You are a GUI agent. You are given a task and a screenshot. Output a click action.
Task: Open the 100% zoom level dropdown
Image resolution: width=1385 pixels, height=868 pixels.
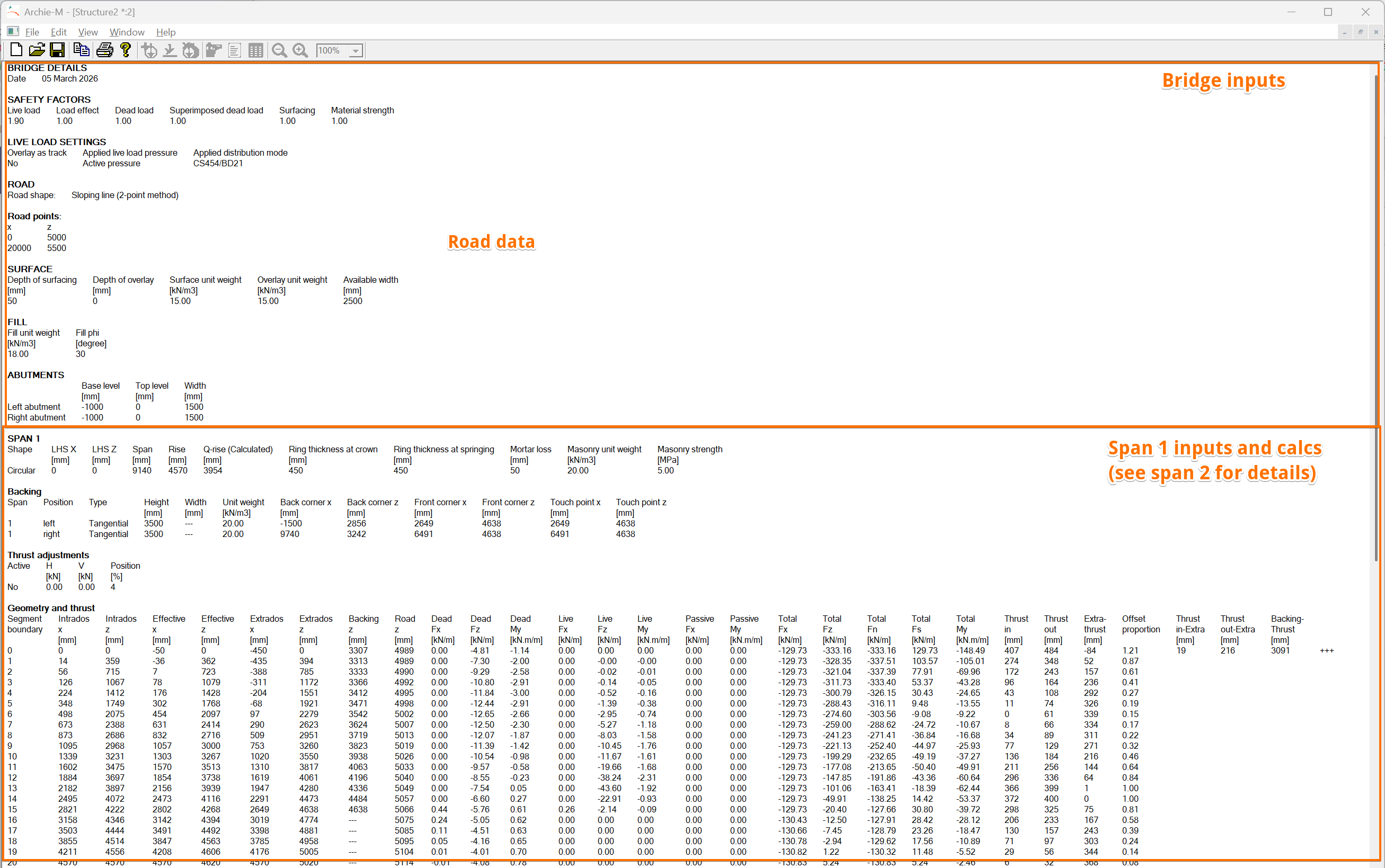coord(356,50)
